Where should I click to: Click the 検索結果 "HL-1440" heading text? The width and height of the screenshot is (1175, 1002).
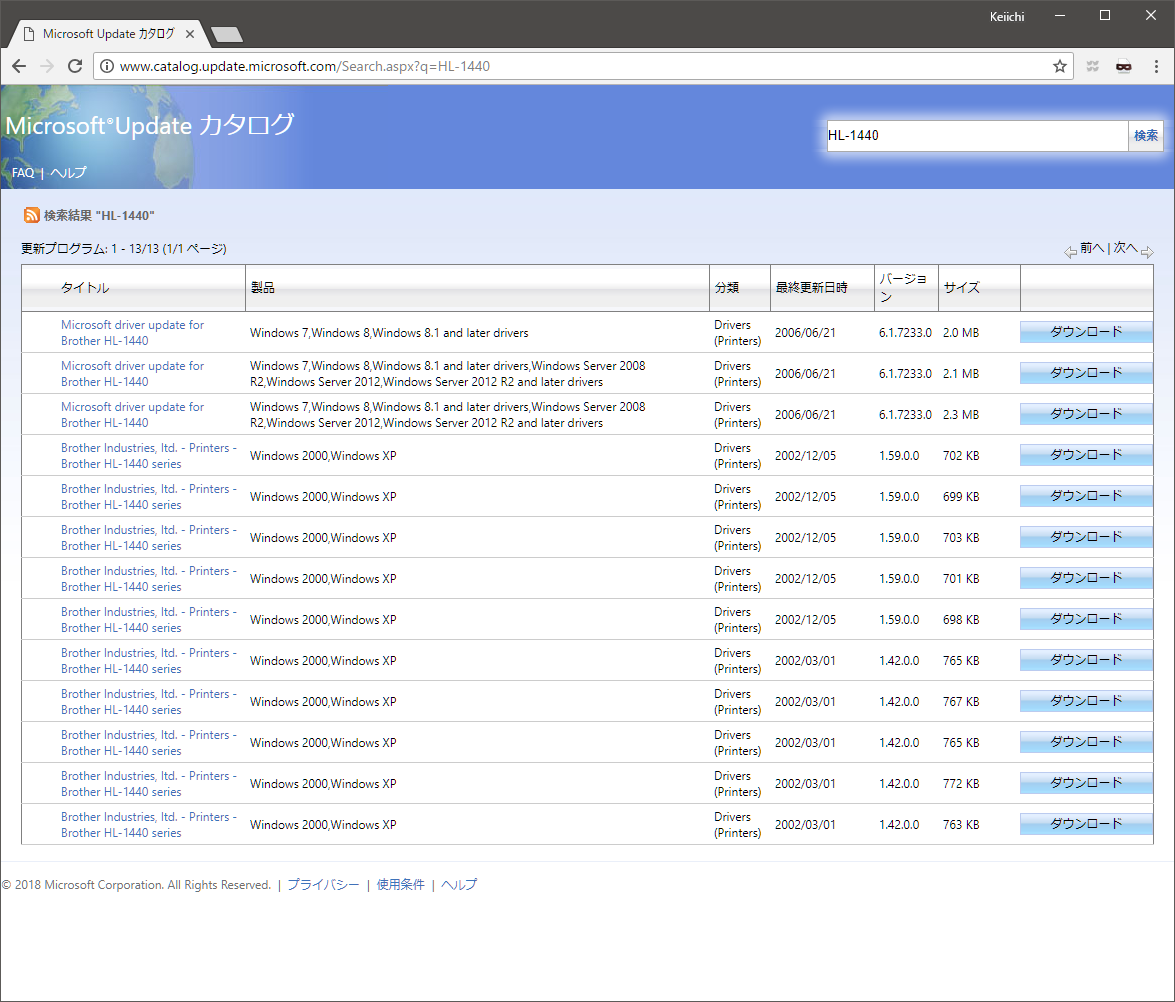point(99,216)
